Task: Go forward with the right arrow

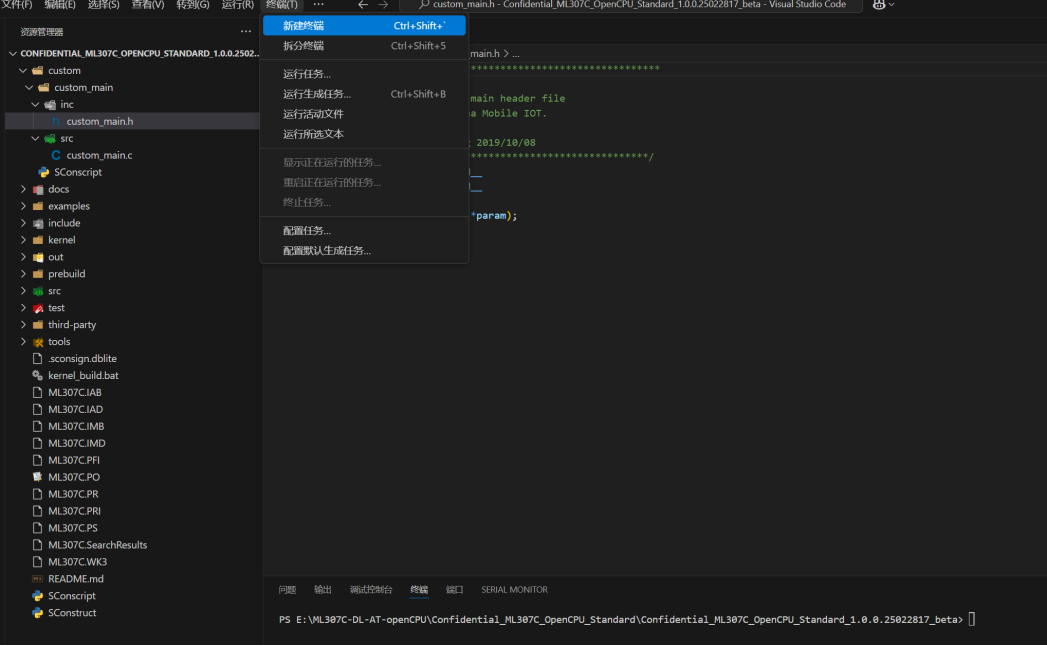Action: [383, 5]
